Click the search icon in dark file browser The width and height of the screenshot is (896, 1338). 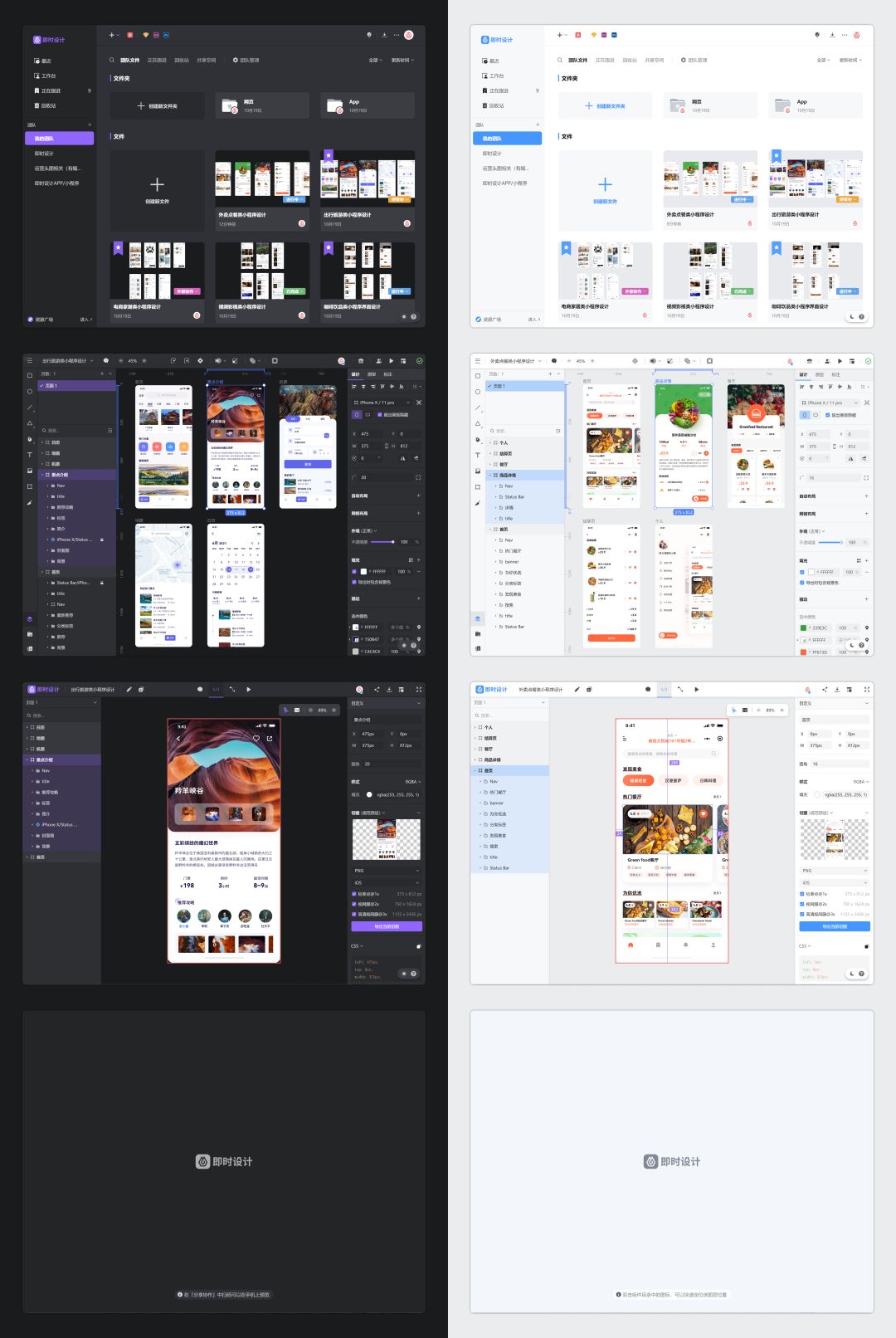pos(112,60)
